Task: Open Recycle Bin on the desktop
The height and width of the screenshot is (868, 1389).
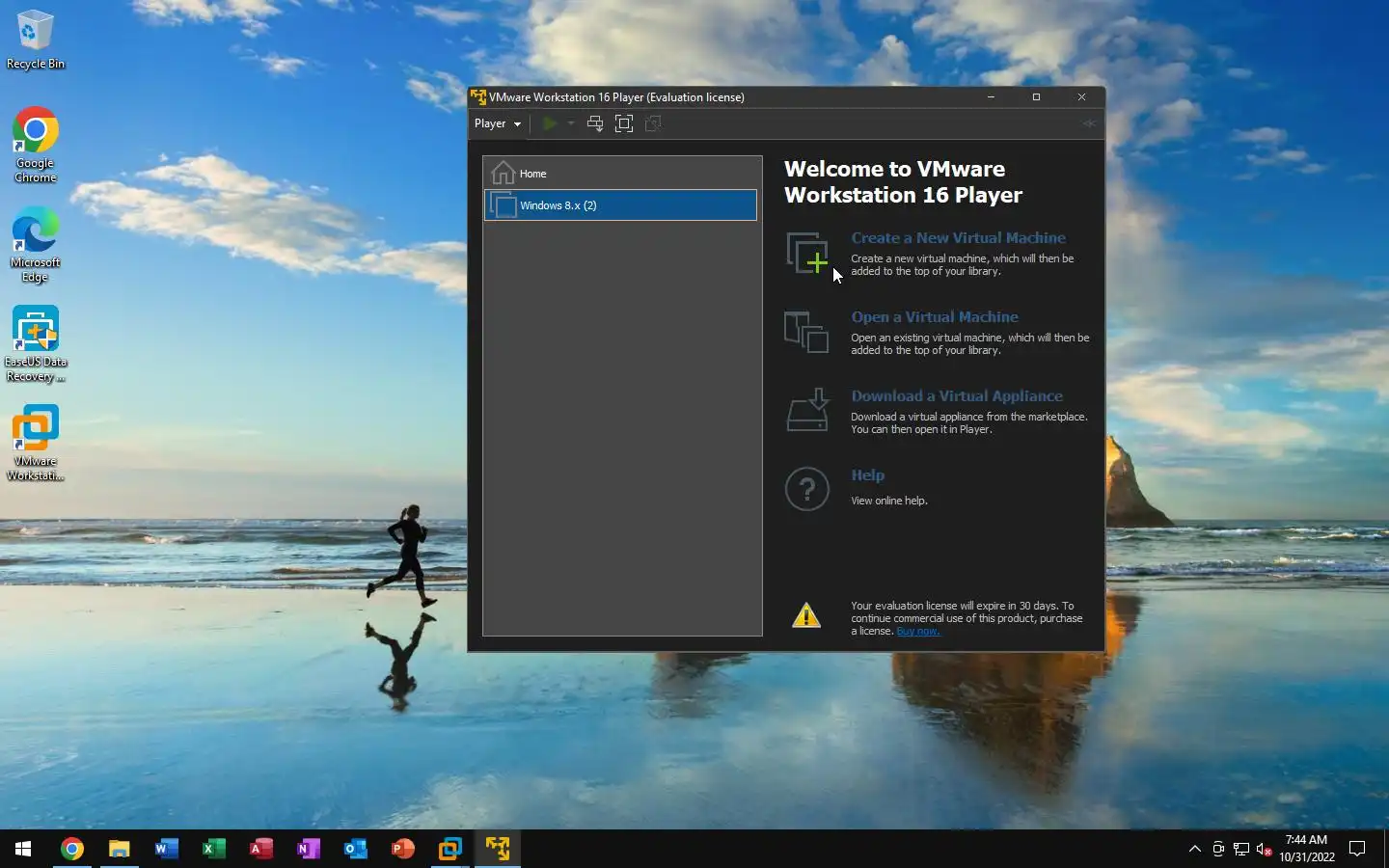Action: pyautogui.click(x=36, y=40)
